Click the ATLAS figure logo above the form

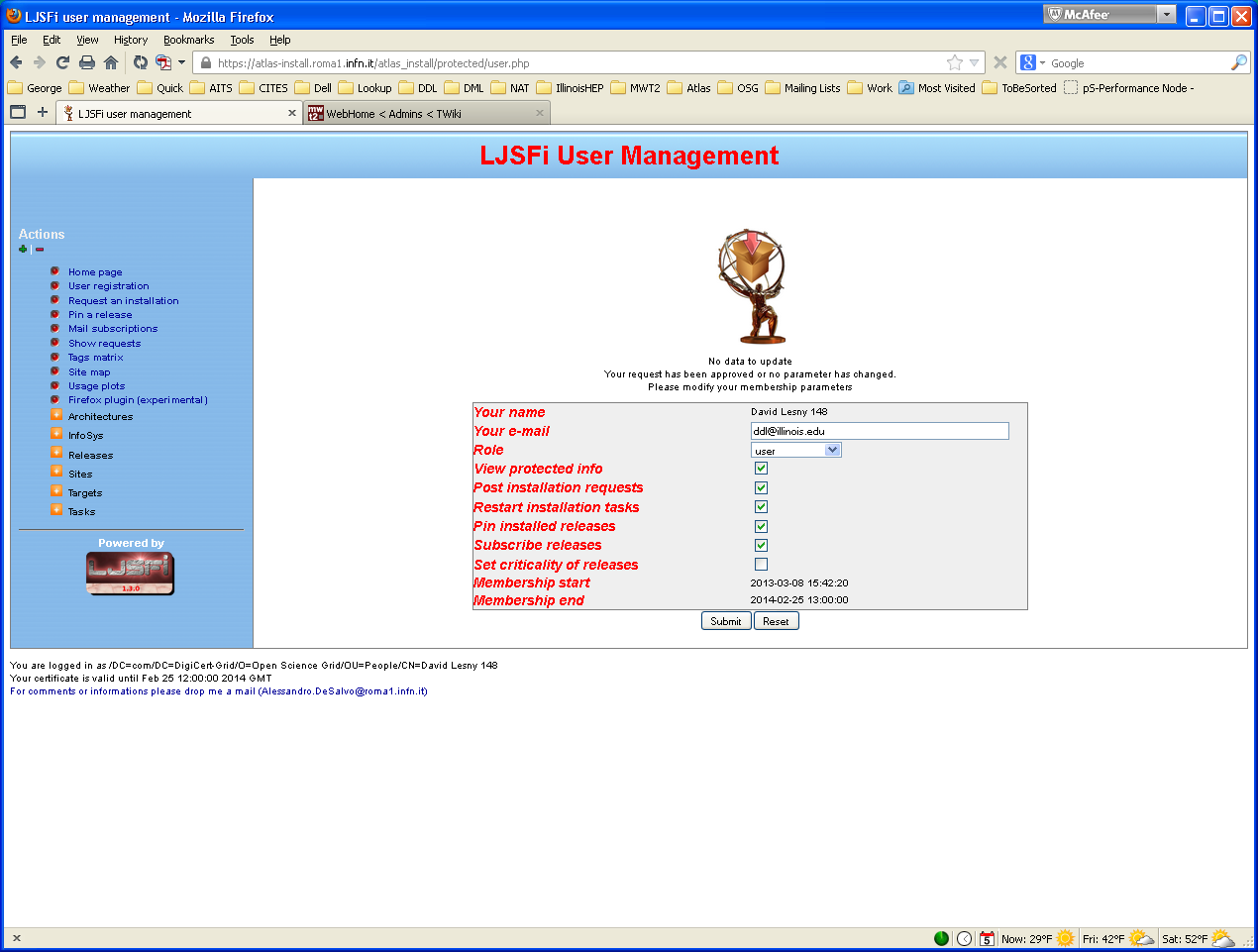pyautogui.click(x=751, y=287)
